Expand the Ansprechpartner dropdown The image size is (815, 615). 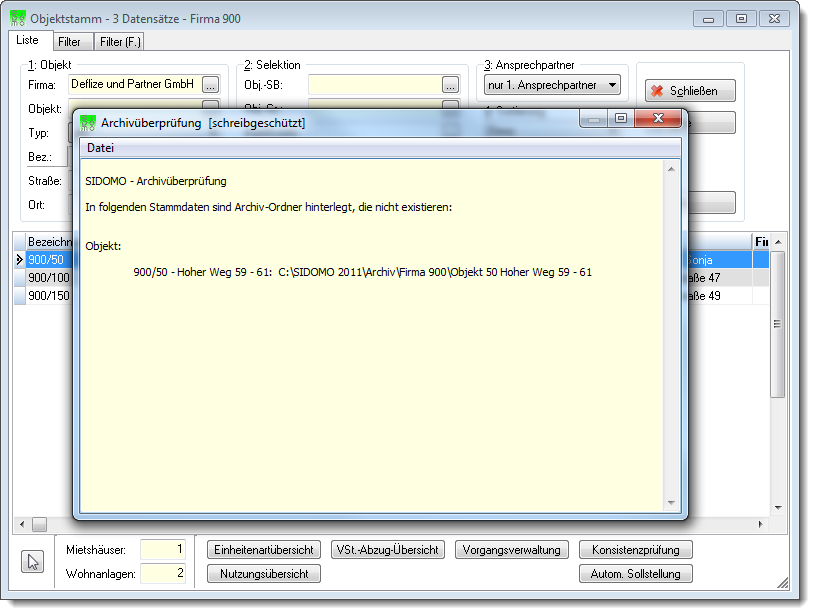(x=612, y=85)
